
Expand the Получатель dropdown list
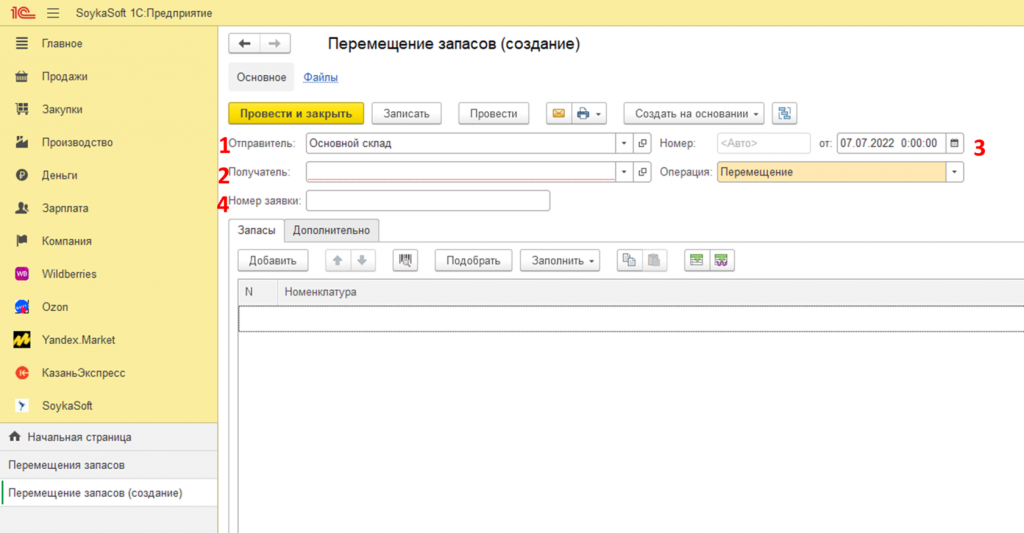click(x=624, y=172)
